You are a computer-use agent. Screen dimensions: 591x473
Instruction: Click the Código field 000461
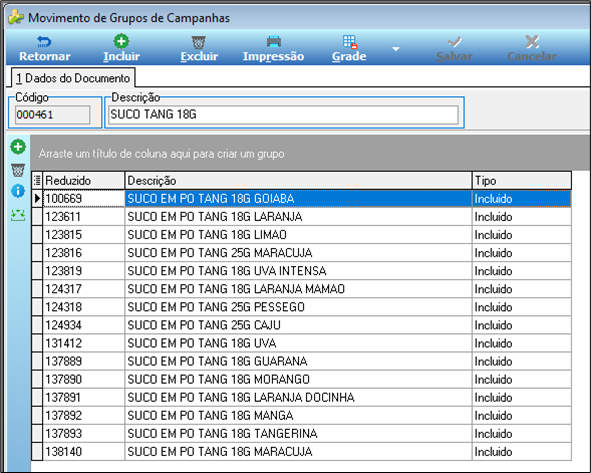point(53,115)
